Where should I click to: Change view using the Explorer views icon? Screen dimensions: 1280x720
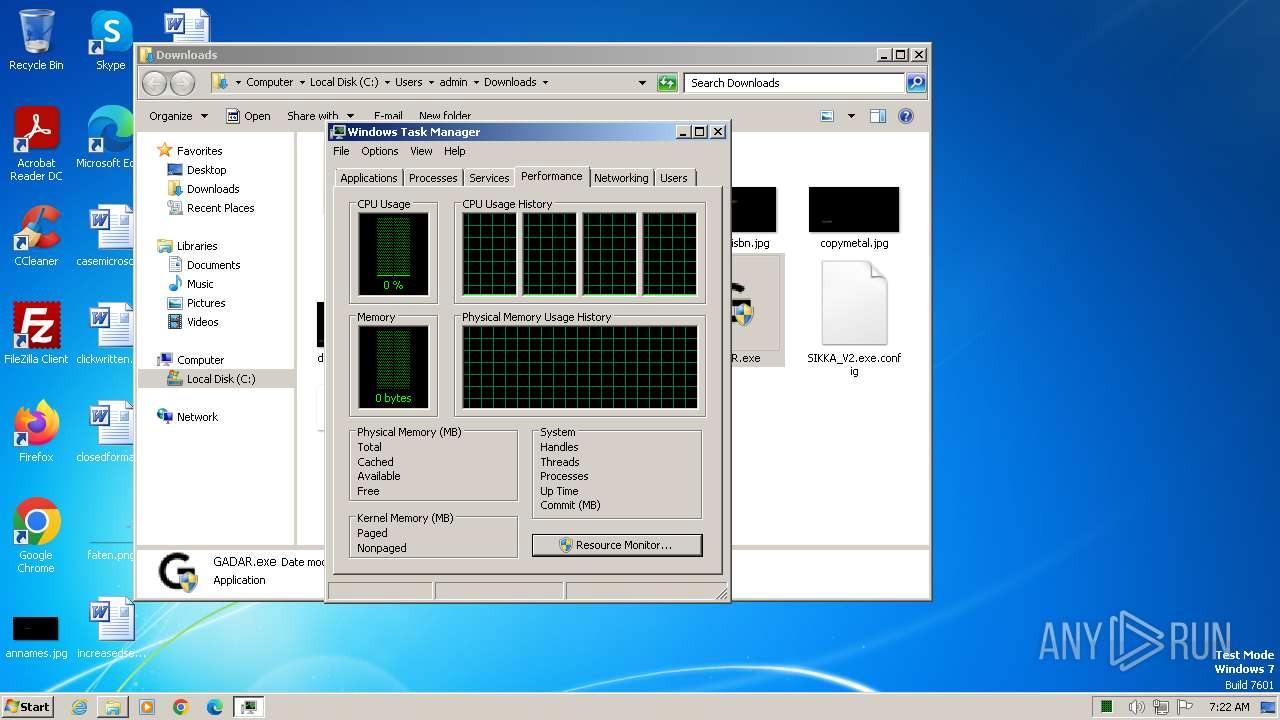pos(827,116)
